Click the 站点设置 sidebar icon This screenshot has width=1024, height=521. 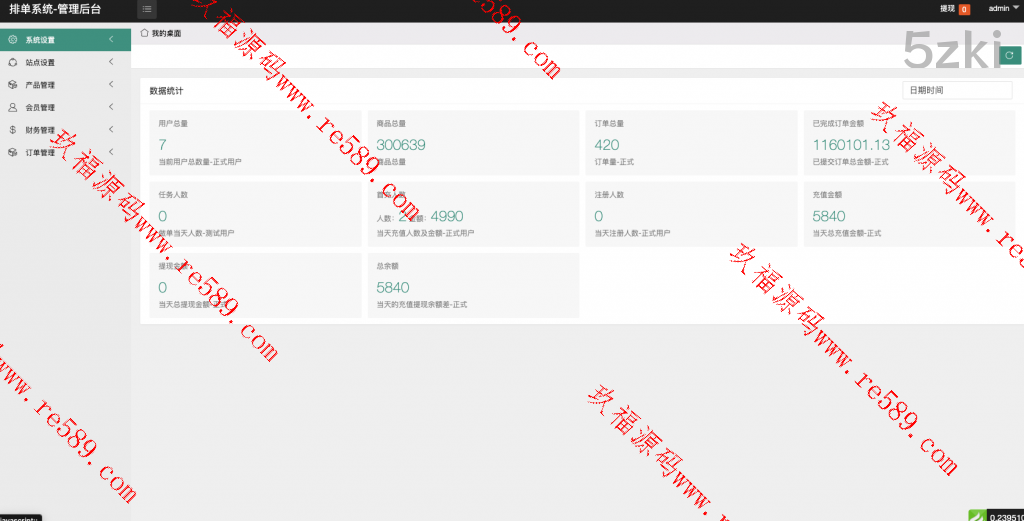12,62
